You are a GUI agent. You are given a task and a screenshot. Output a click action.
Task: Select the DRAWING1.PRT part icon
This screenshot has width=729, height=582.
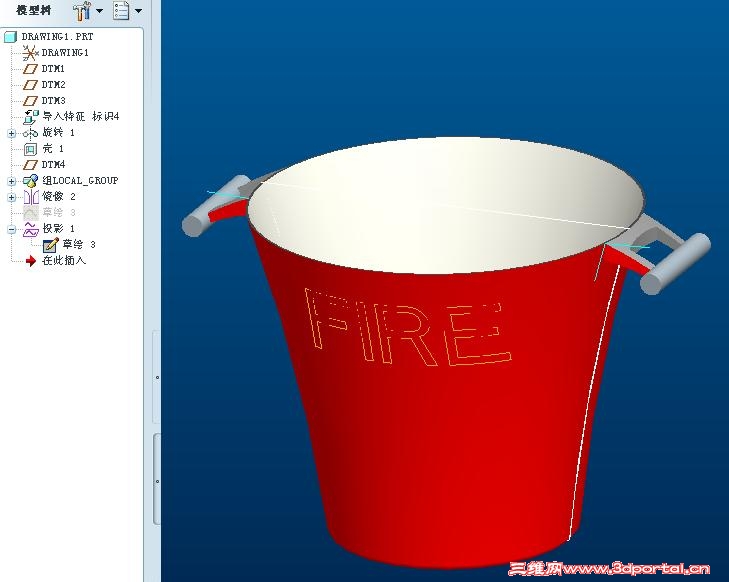[x=11, y=37]
